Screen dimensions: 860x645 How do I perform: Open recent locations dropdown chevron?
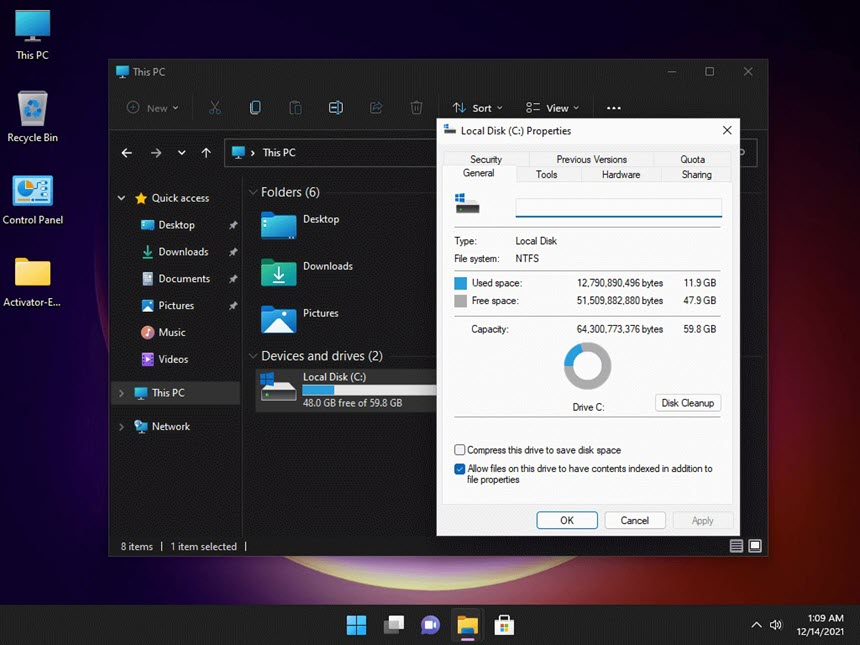pyautogui.click(x=182, y=153)
